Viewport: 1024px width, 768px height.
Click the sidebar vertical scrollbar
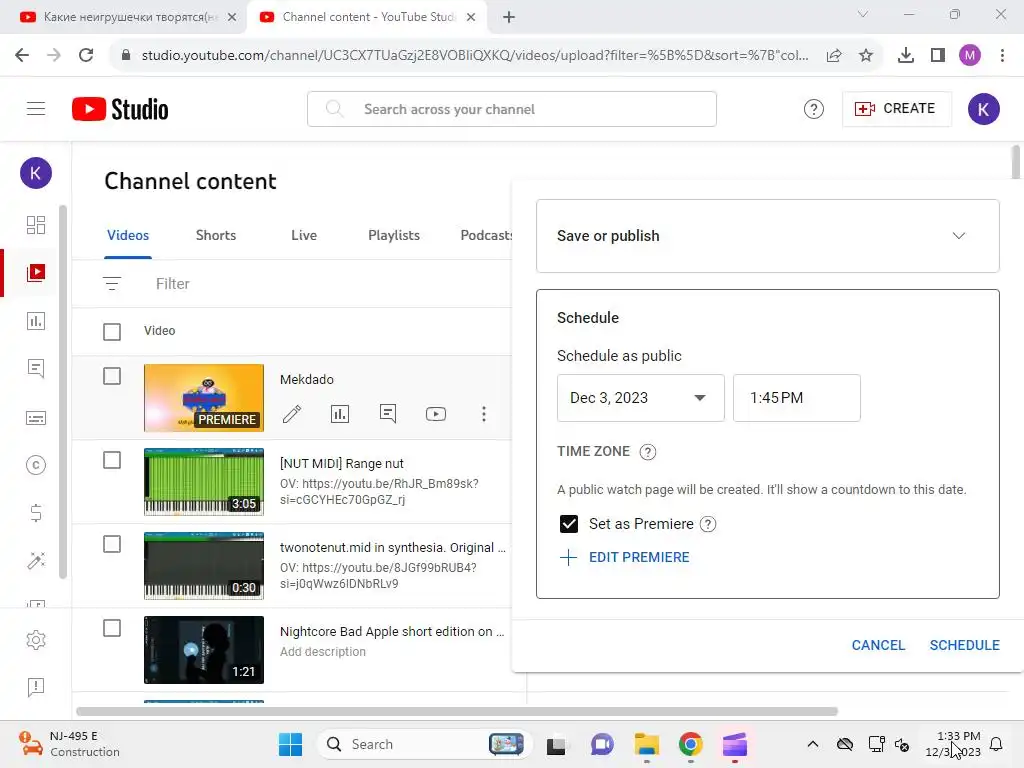click(x=63, y=392)
